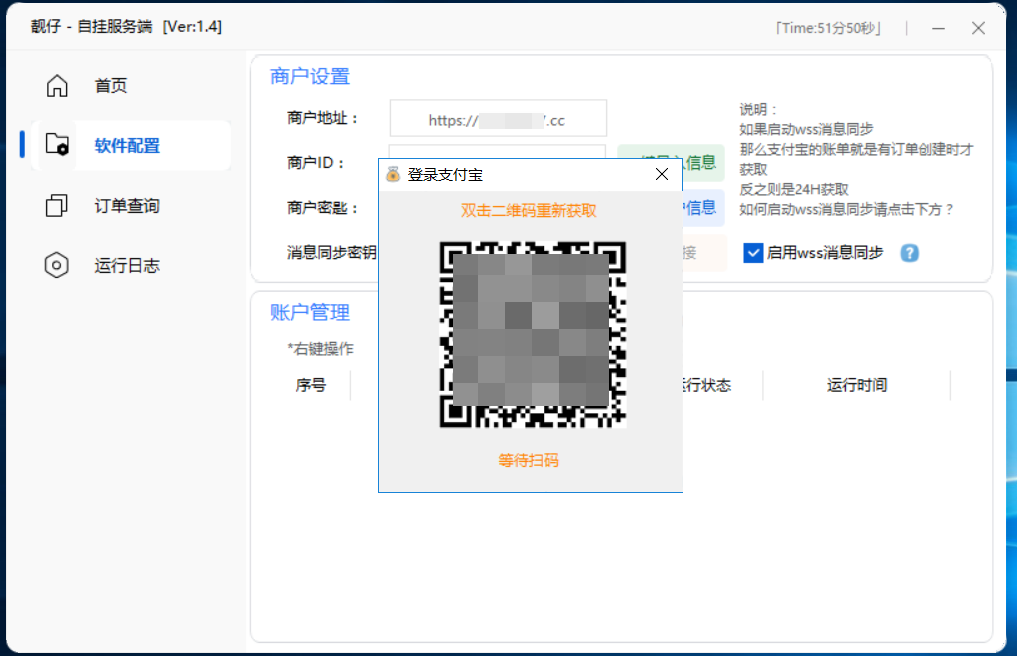Close the 登录支付宝 dialog
The width and height of the screenshot is (1017, 656).
click(661, 175)
